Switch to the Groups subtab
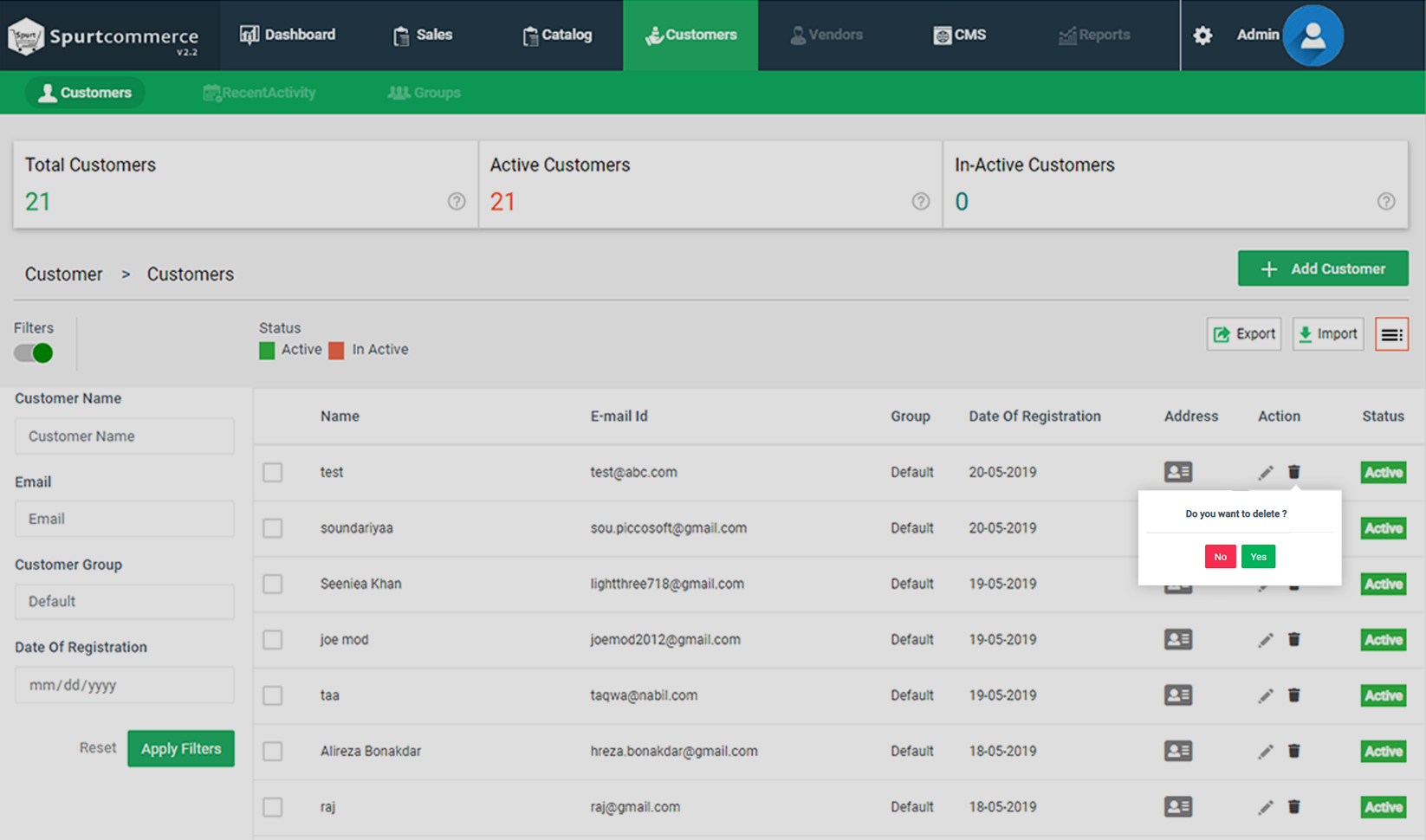Screen dimensions: 1426x840 point(424,93)
